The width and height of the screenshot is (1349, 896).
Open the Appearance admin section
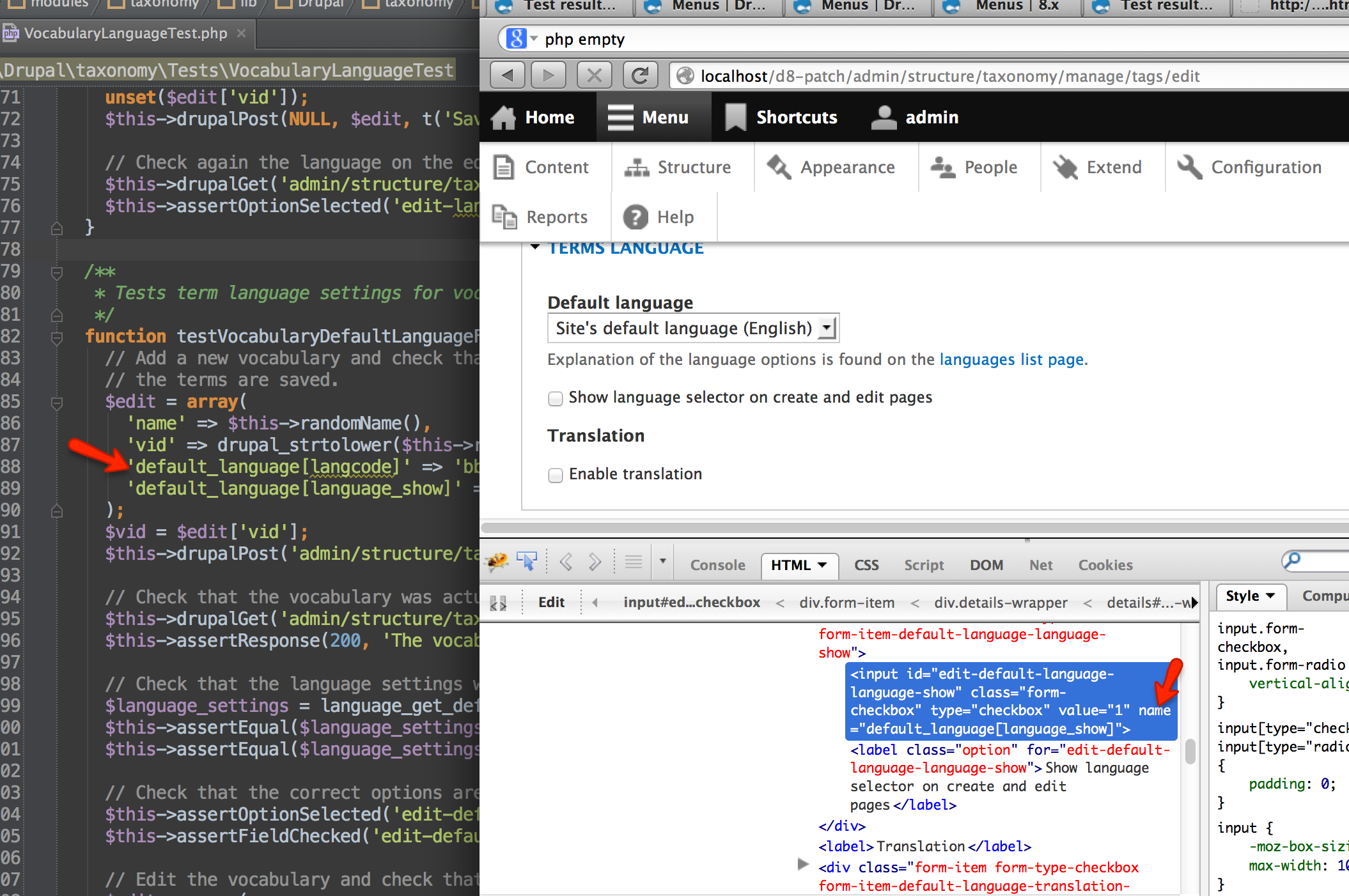(830, 167)
